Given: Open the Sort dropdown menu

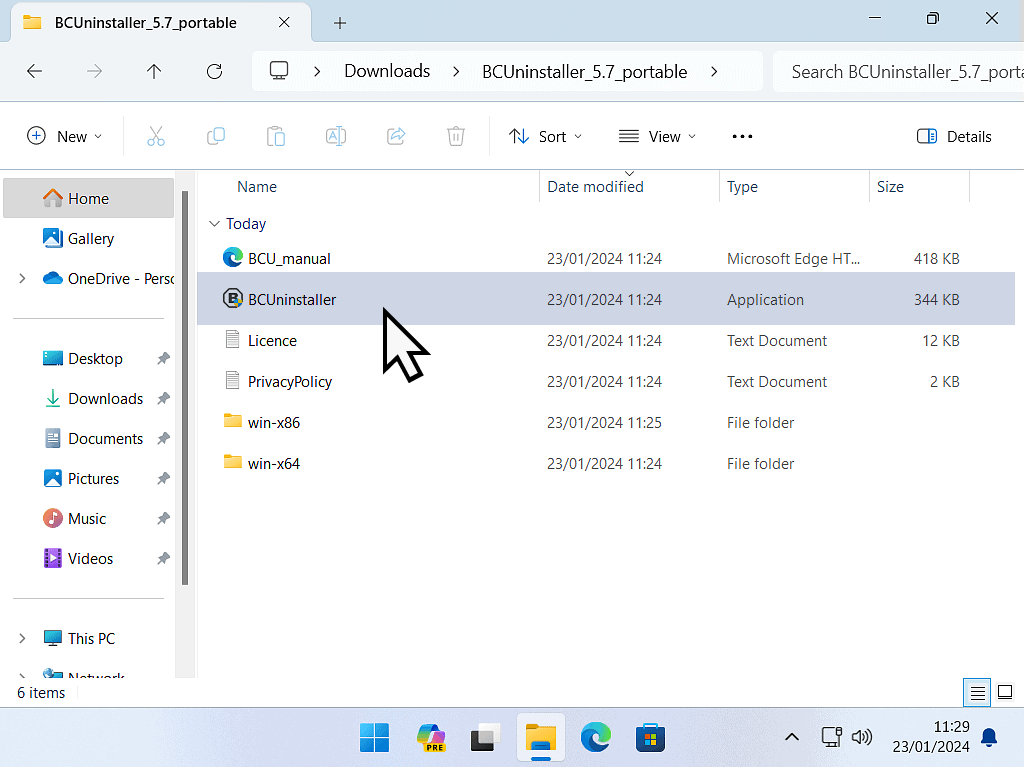Looking at the screenshot, I should pyautogui.click(x=545, y=137).
